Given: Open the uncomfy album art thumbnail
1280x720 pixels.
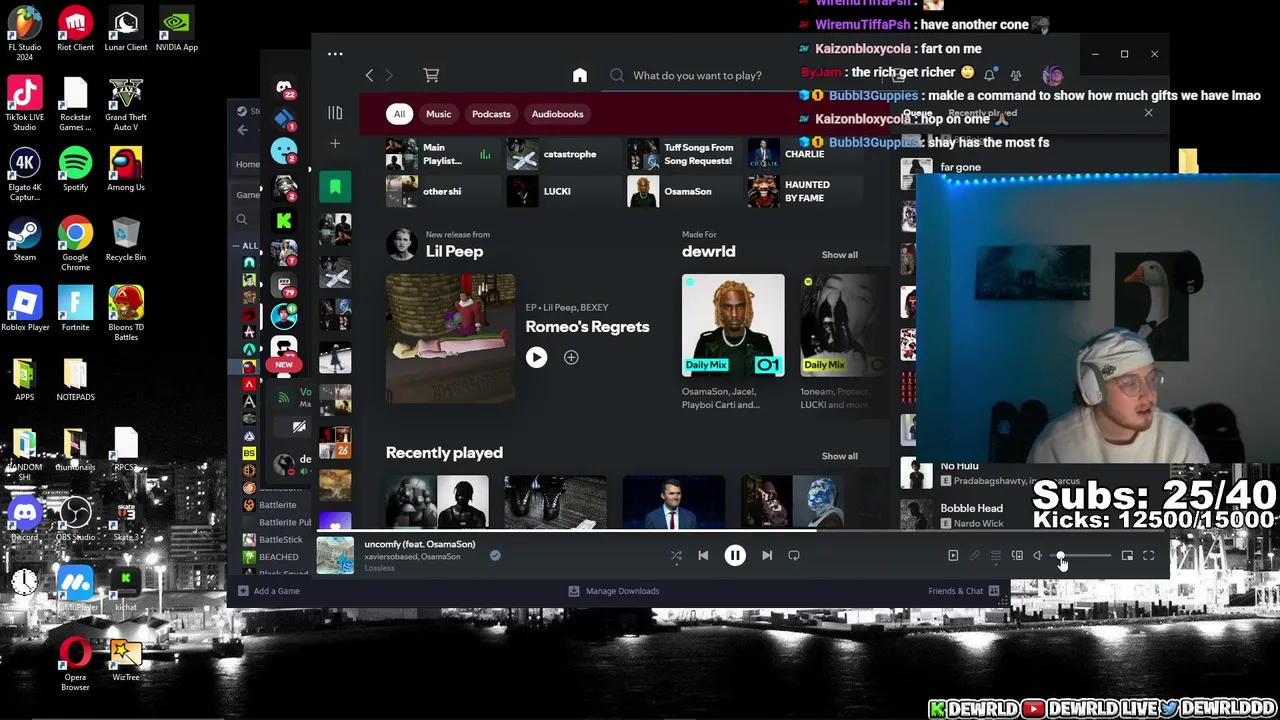Looking at the screenshot, I should [335, 555].
